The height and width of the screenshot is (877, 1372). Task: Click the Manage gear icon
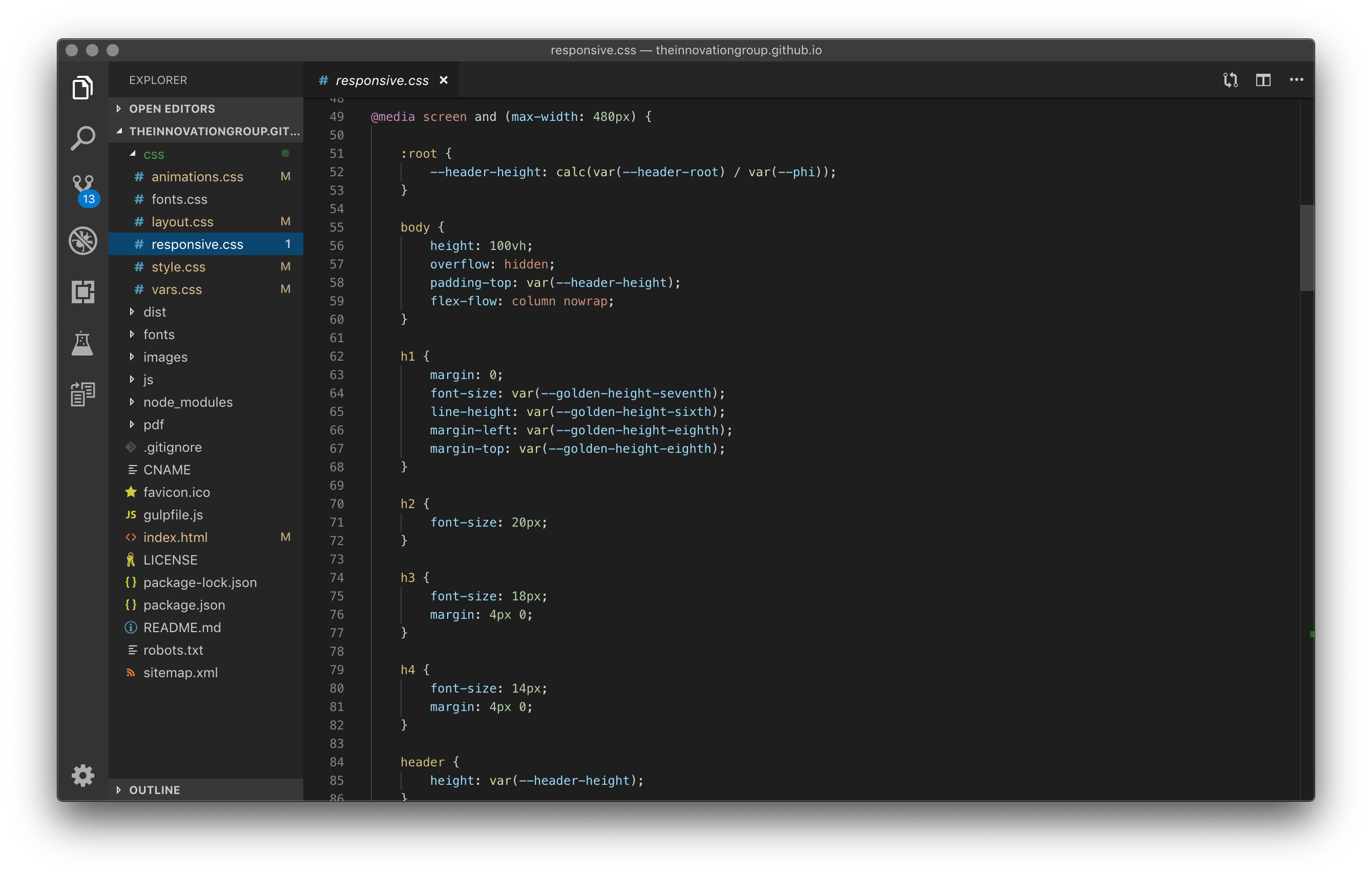[82, 775]
